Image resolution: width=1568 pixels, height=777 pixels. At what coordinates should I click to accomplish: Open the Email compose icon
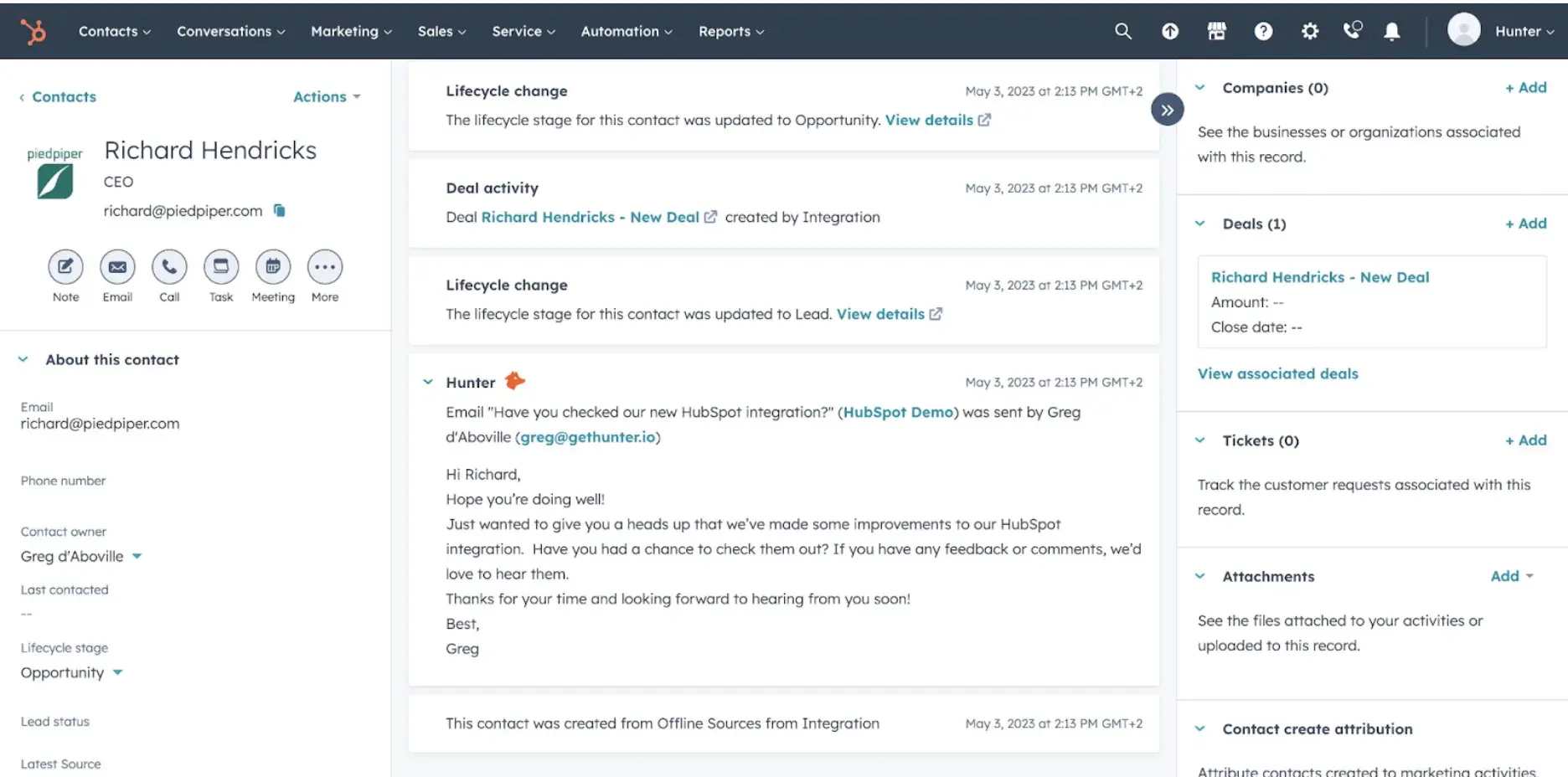(x=117, y=267)
